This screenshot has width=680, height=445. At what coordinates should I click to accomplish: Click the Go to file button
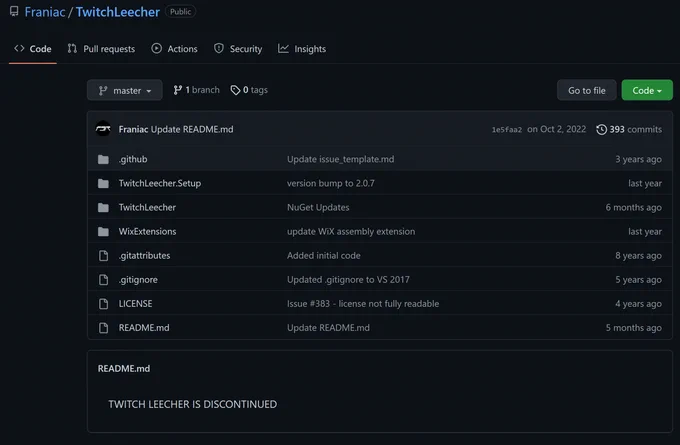587,90
